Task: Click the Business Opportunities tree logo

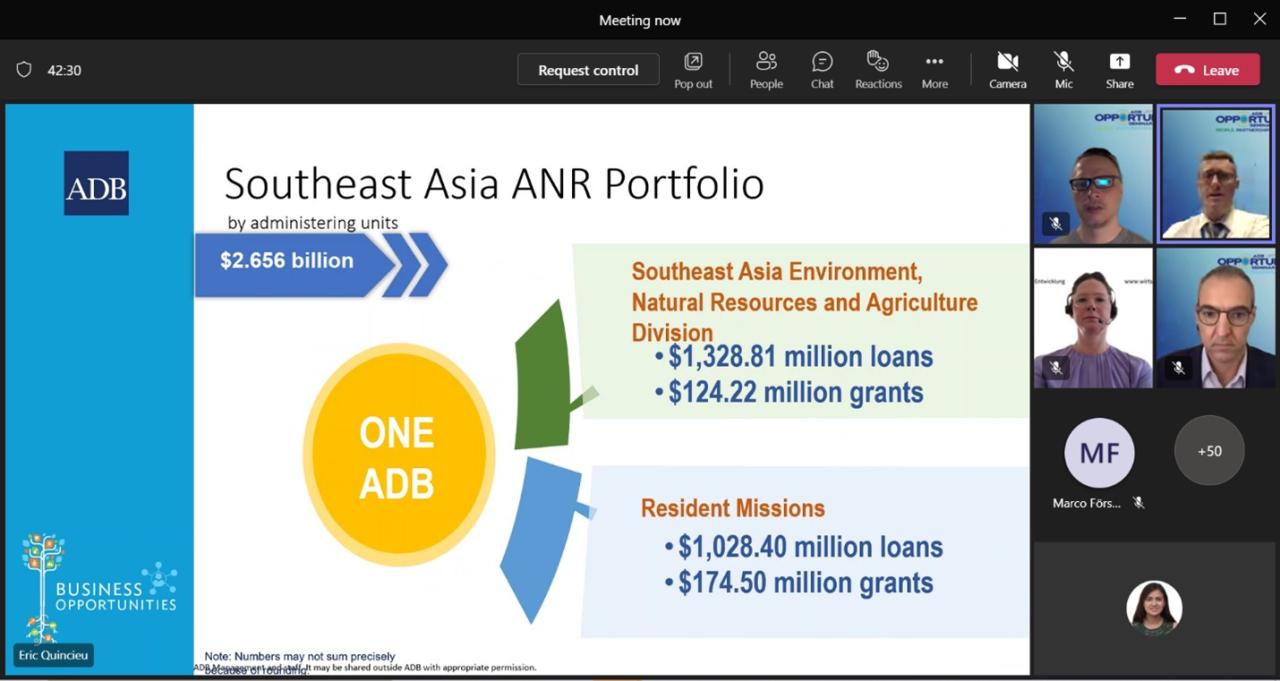Action: [x=99, y=587]
